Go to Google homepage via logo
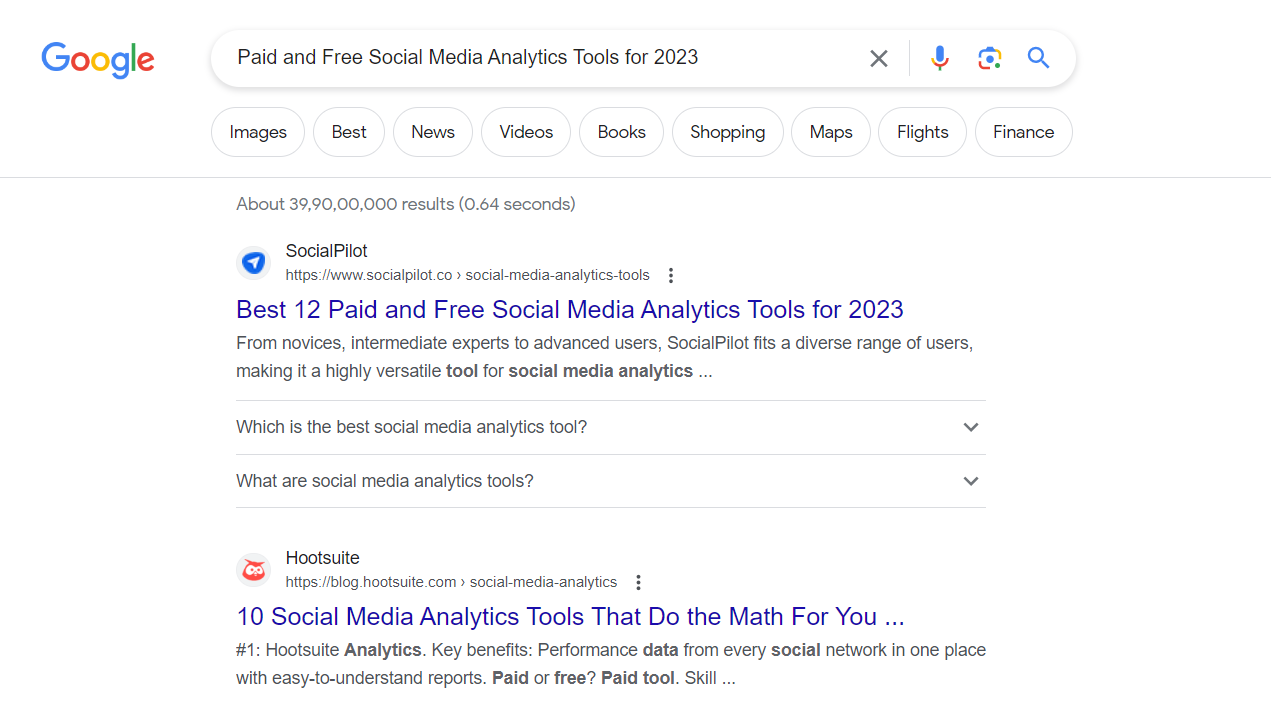Screen dimensions: 1271x710 (98, 60)
